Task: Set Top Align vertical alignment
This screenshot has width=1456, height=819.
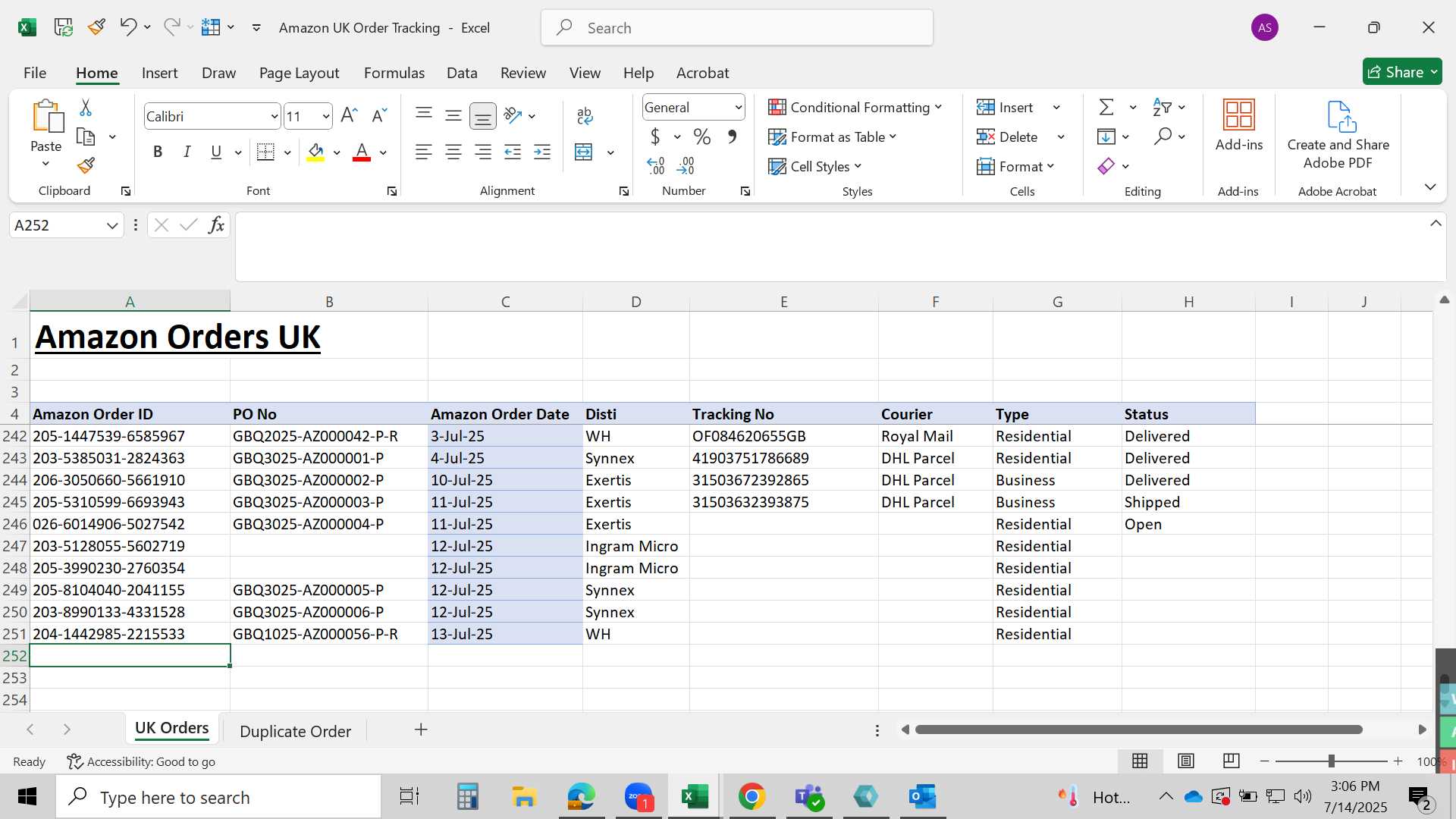Action: 424,115
